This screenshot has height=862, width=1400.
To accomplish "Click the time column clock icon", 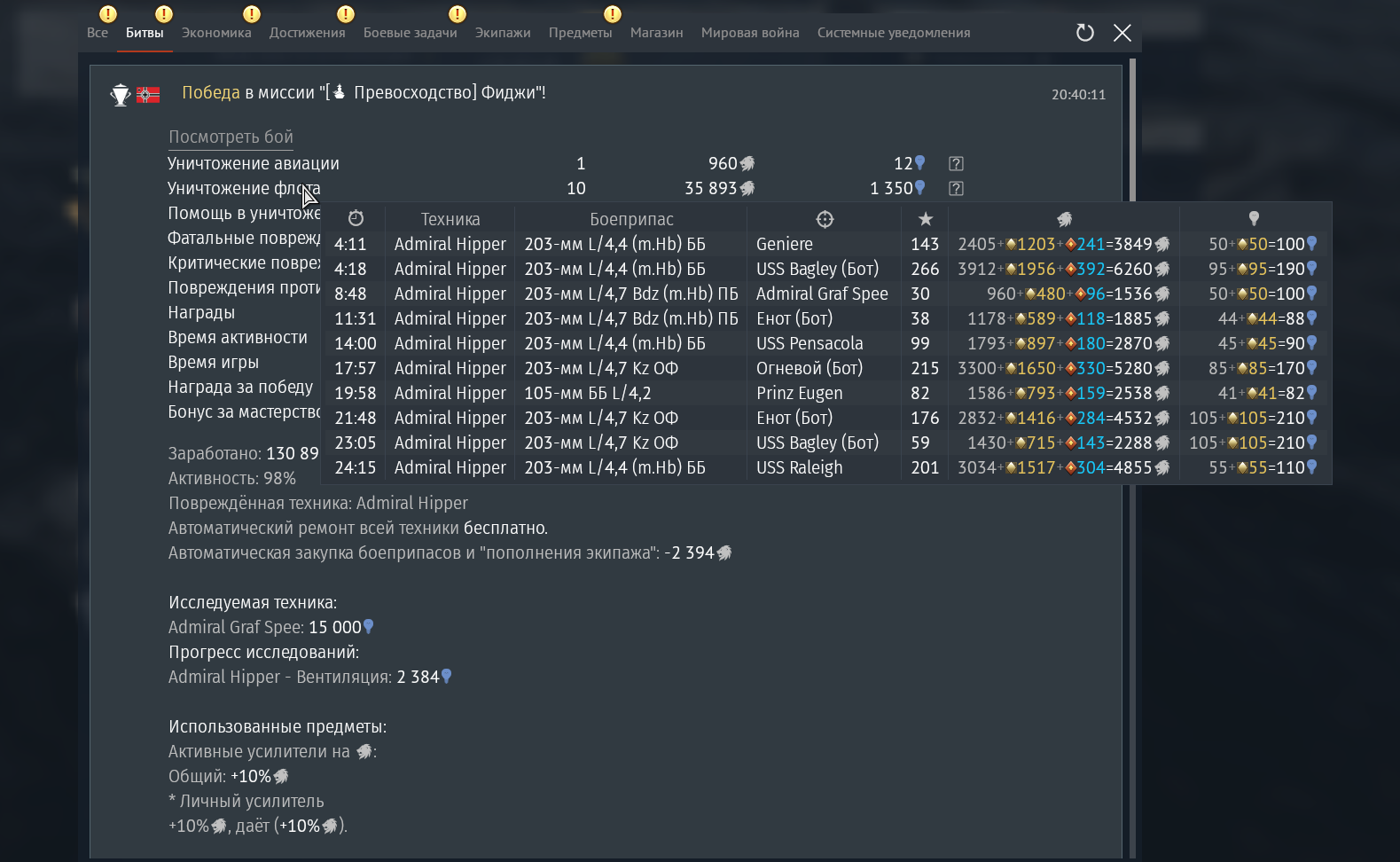I will [356, 218].
